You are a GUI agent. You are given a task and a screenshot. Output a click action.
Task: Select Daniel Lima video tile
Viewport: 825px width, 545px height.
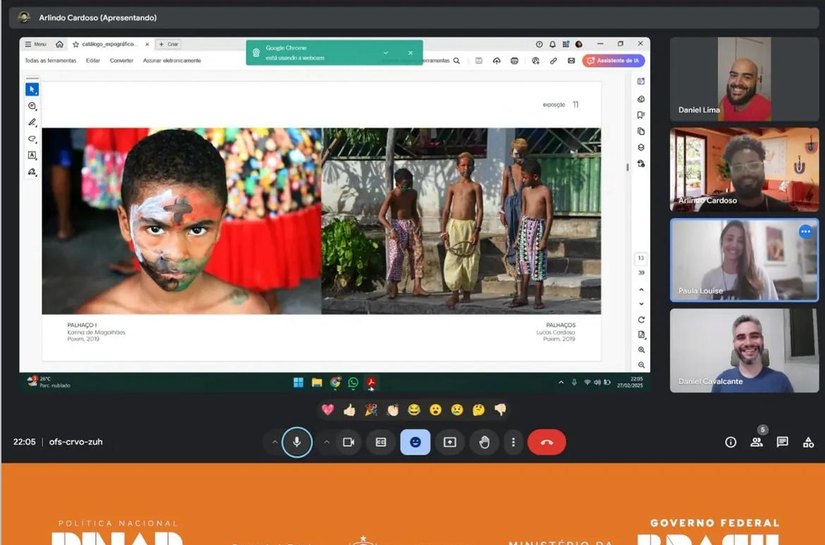pyautogui.click(x=744, y=79)
